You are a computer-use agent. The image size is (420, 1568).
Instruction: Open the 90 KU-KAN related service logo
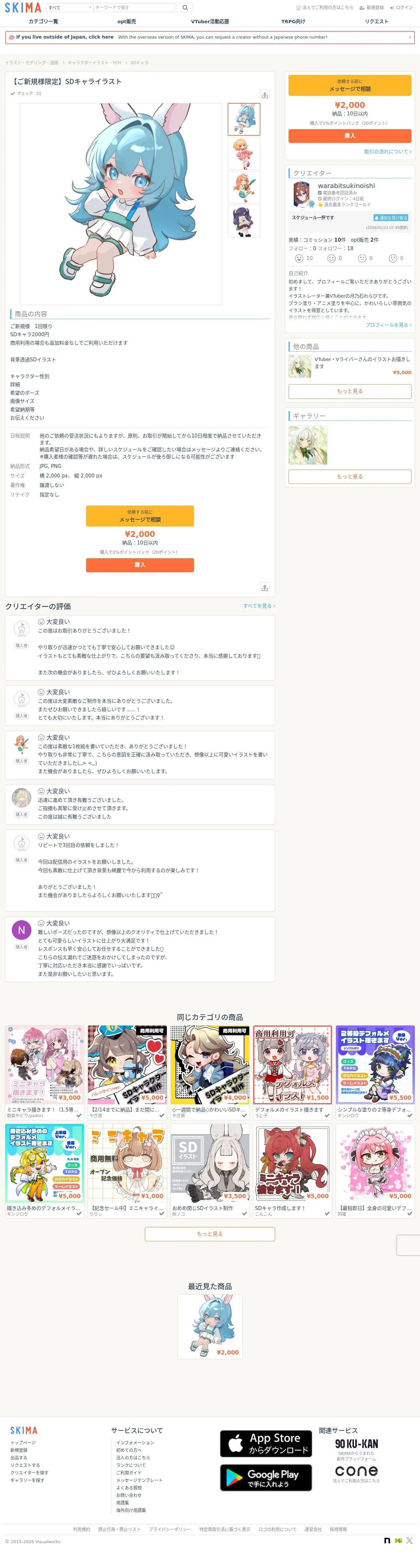[357, 1444]
